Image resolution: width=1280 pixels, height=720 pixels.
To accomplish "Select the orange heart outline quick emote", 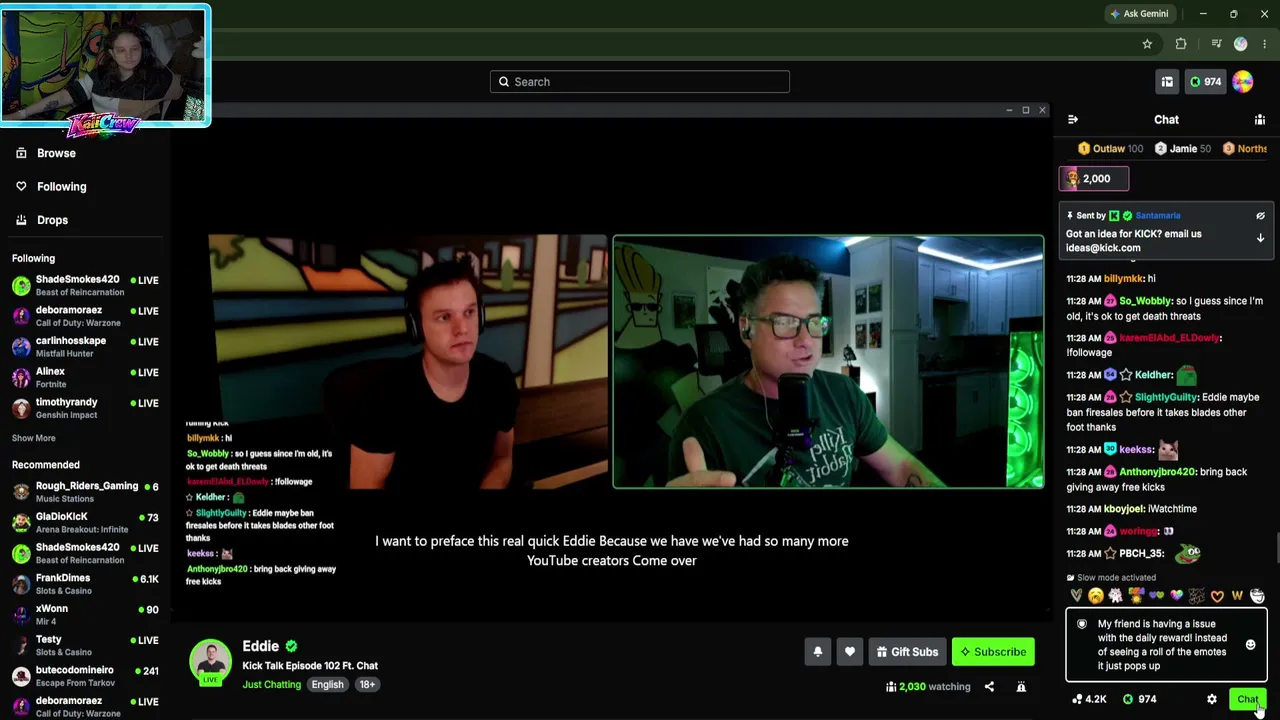I will 1217,596.
